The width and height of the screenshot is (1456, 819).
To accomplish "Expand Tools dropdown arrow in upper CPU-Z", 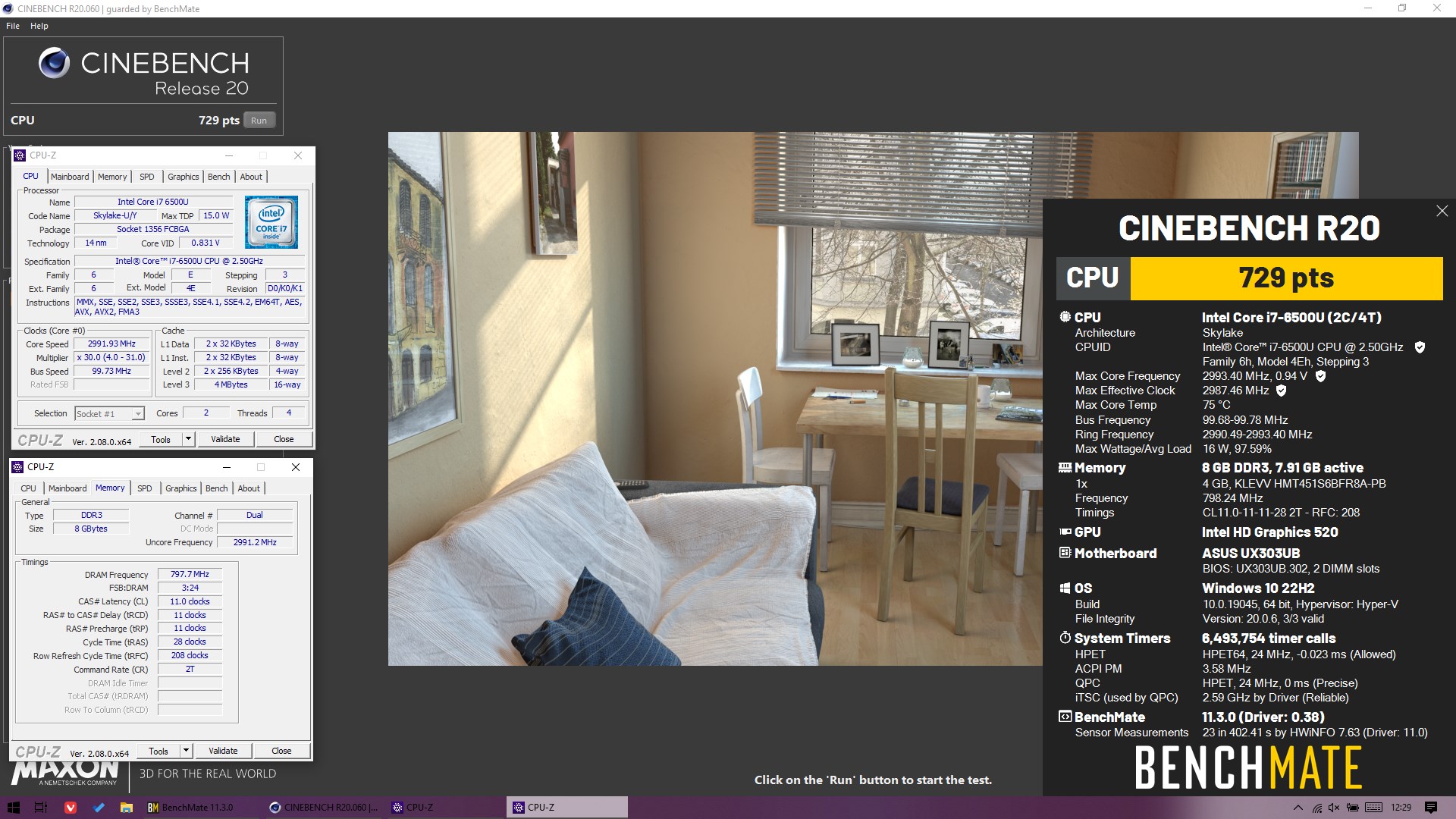I will point(188,439).
